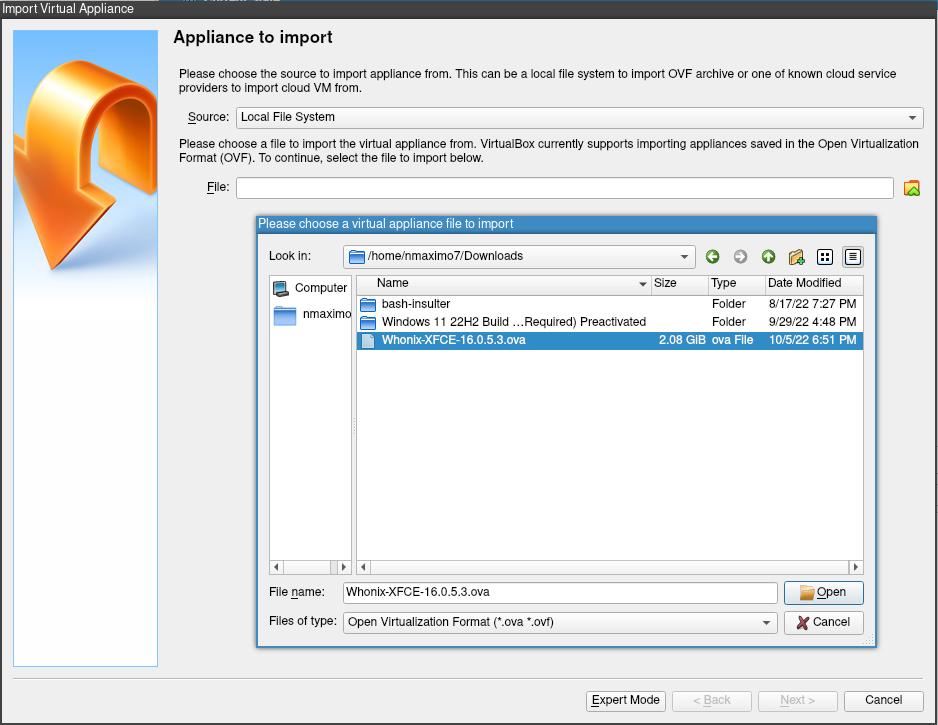Cancel the file chooser dialog
Viewport: 938px width, 725px height.
coord(823,622)
